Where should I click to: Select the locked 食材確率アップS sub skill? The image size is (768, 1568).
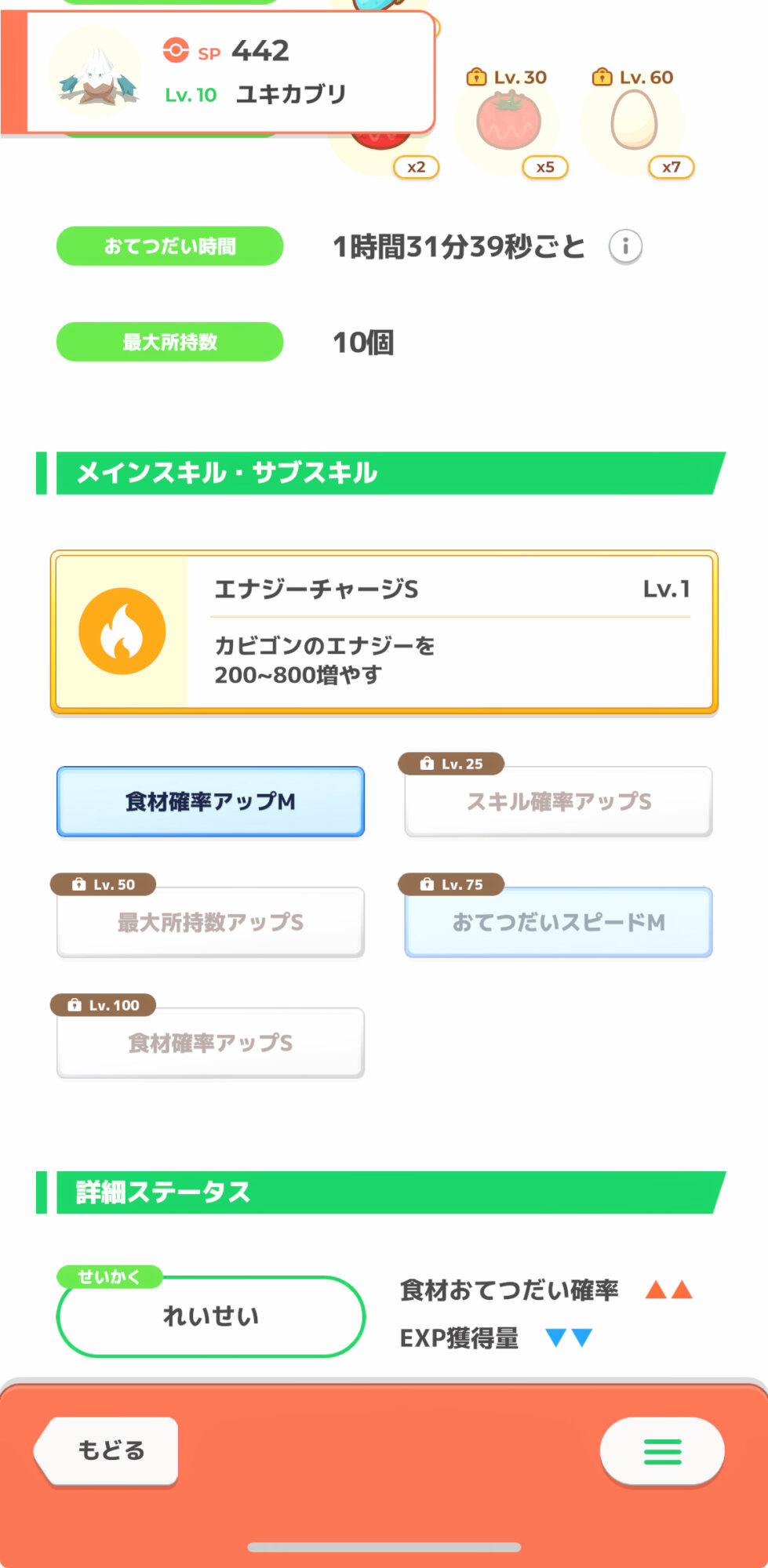[x=210, y=1043]
